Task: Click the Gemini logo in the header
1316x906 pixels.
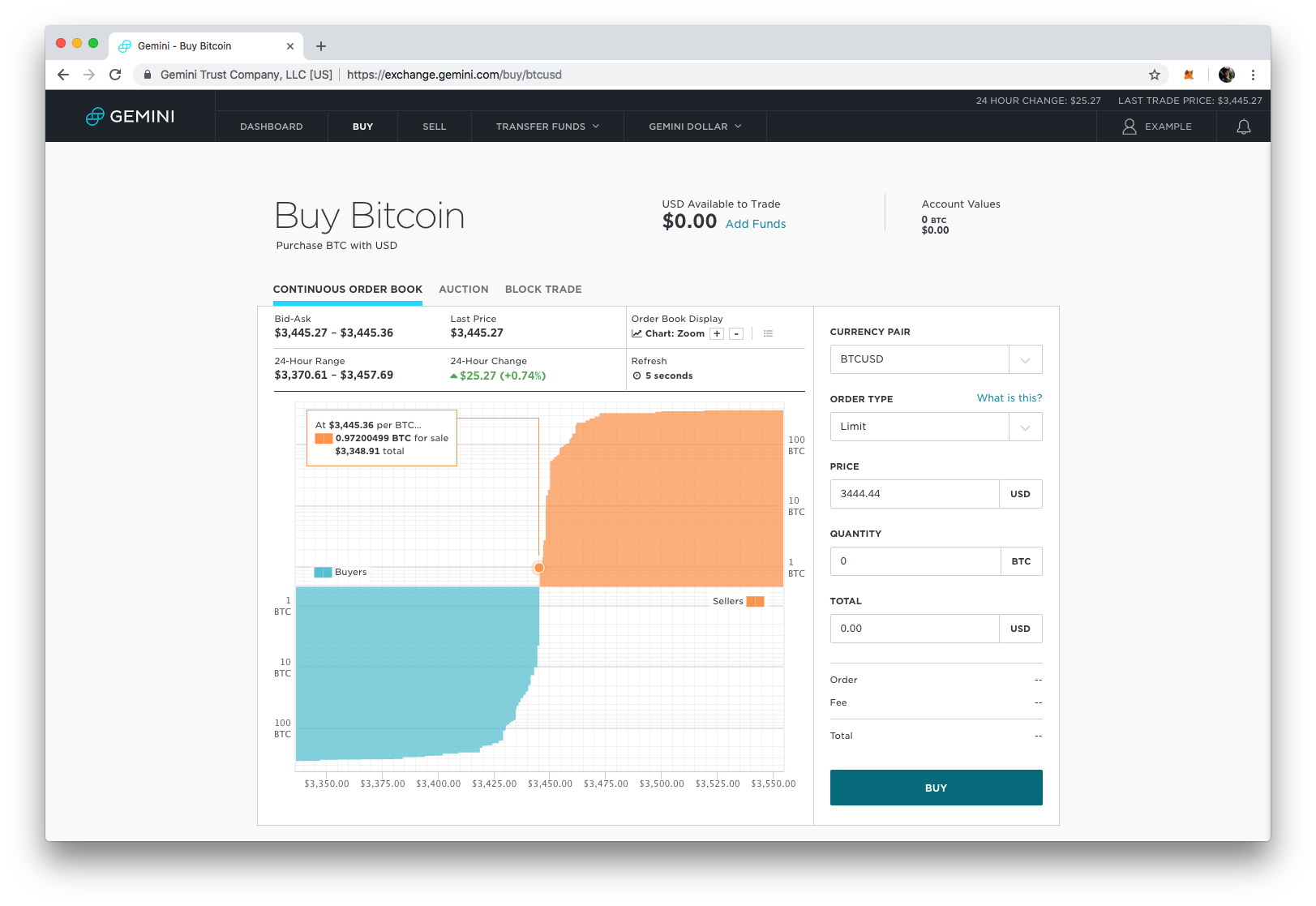Action: 131,116
